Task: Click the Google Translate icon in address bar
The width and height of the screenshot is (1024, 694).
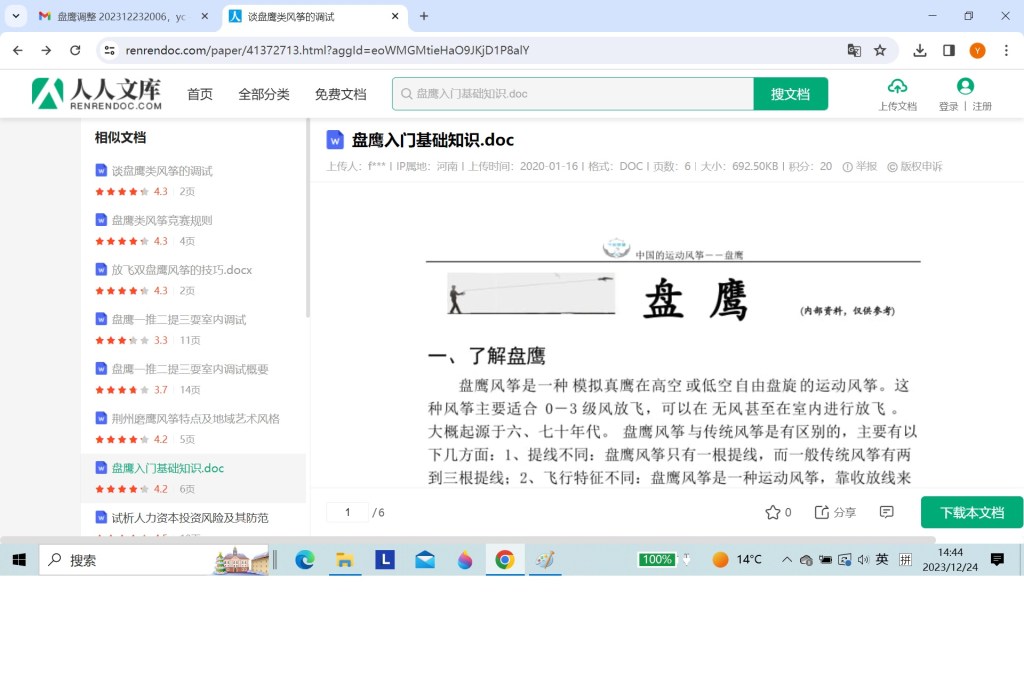Action: point(854,50)
